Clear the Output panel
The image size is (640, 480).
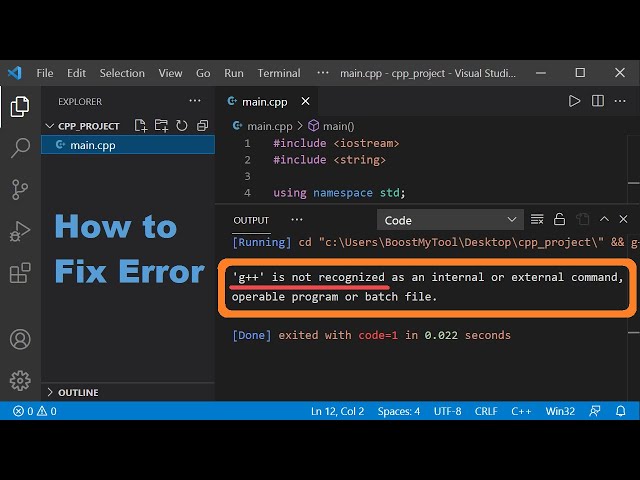pos(537,220)
